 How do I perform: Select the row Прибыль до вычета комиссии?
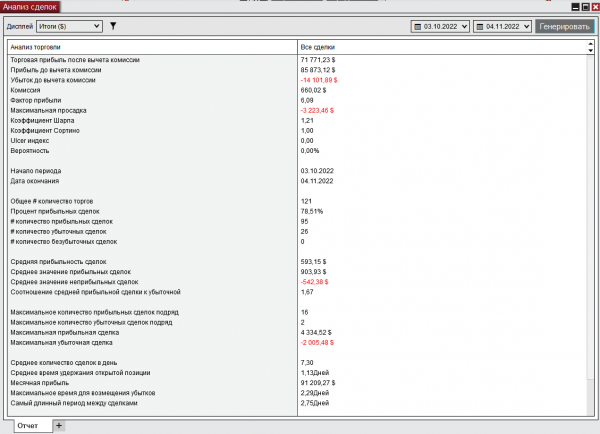[x=56, y=70]
